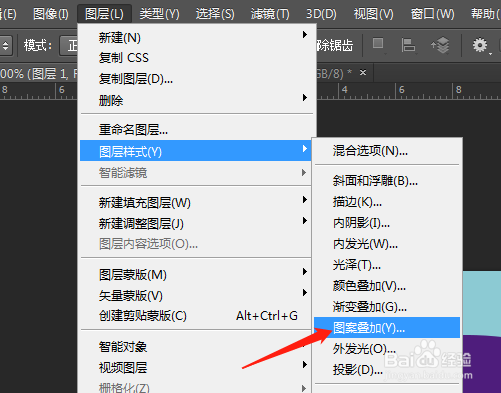501x393 pixels.
Task: Choose 外发光(O)... layer style
Action: pyautogui.click(x=387, y=349)
